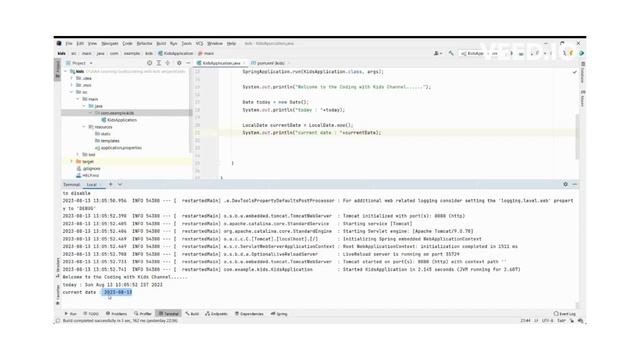This screenshot has height=360, width=640.
Task: Open terminal panel gear settings
Action: 565,184
